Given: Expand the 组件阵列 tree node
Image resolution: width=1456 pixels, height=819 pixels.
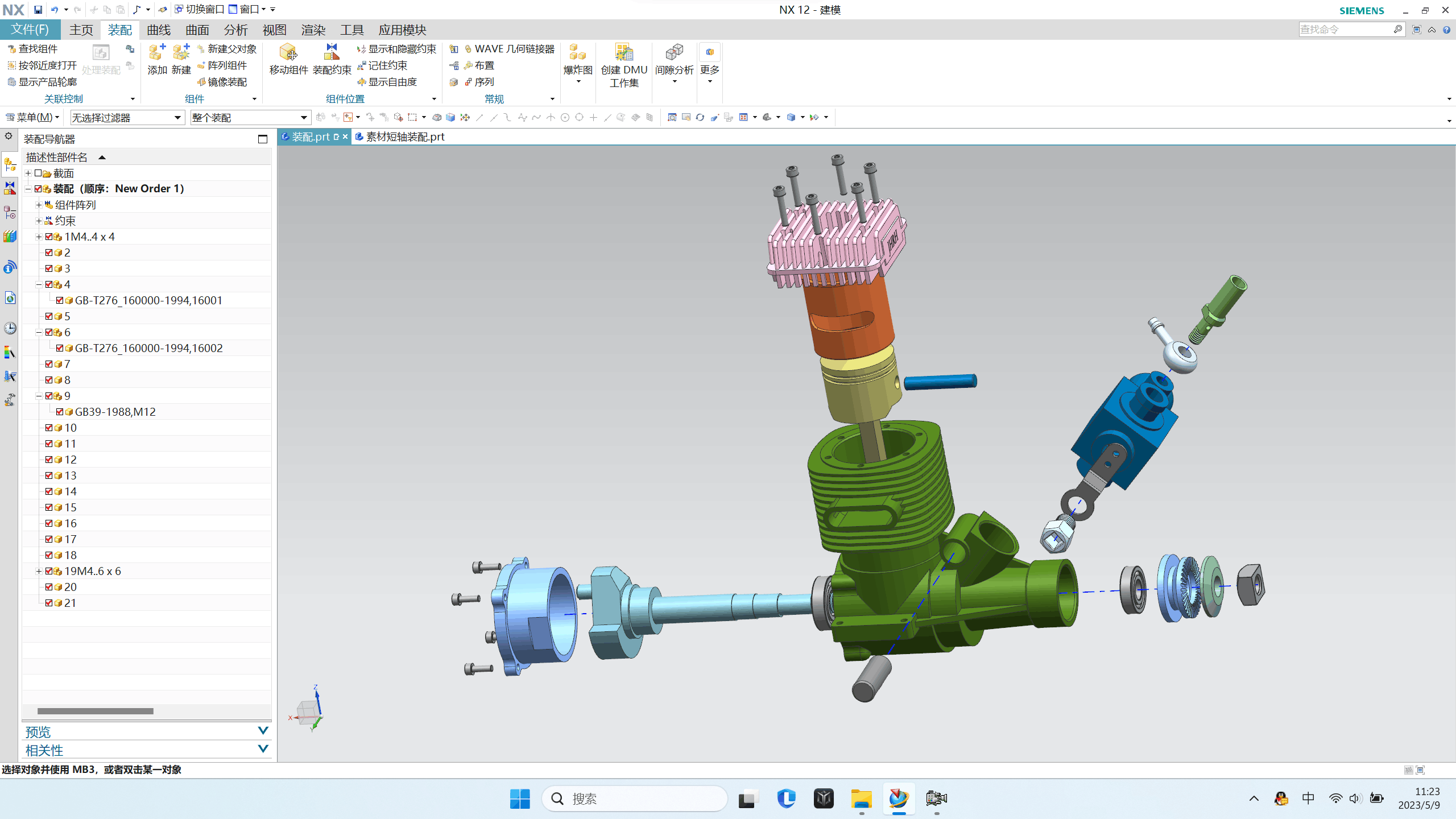Looking at the screenshot, I should [x=39, y=205].
